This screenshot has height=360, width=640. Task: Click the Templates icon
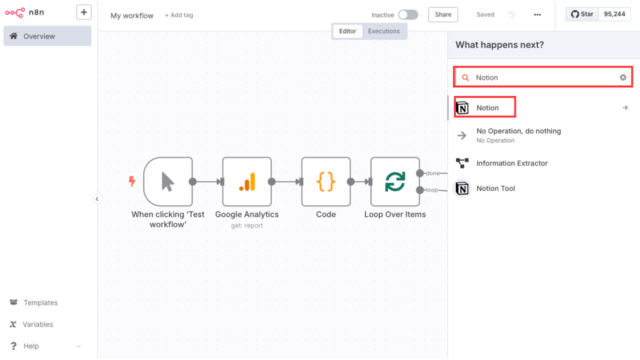click(x=13, y=302)
